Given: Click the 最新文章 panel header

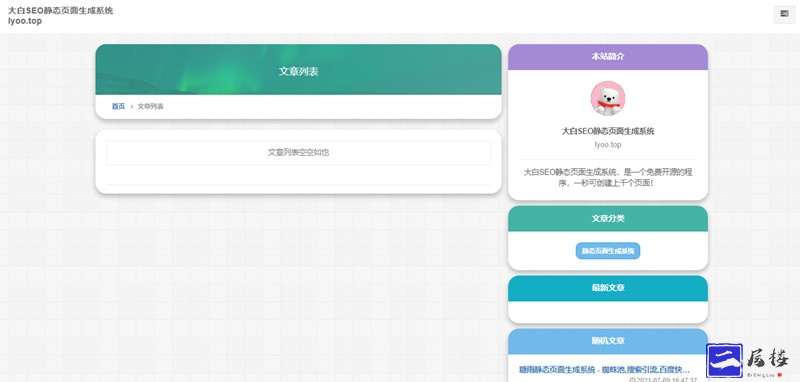Looking at the screenshot, I should click(x=608, y=288).
